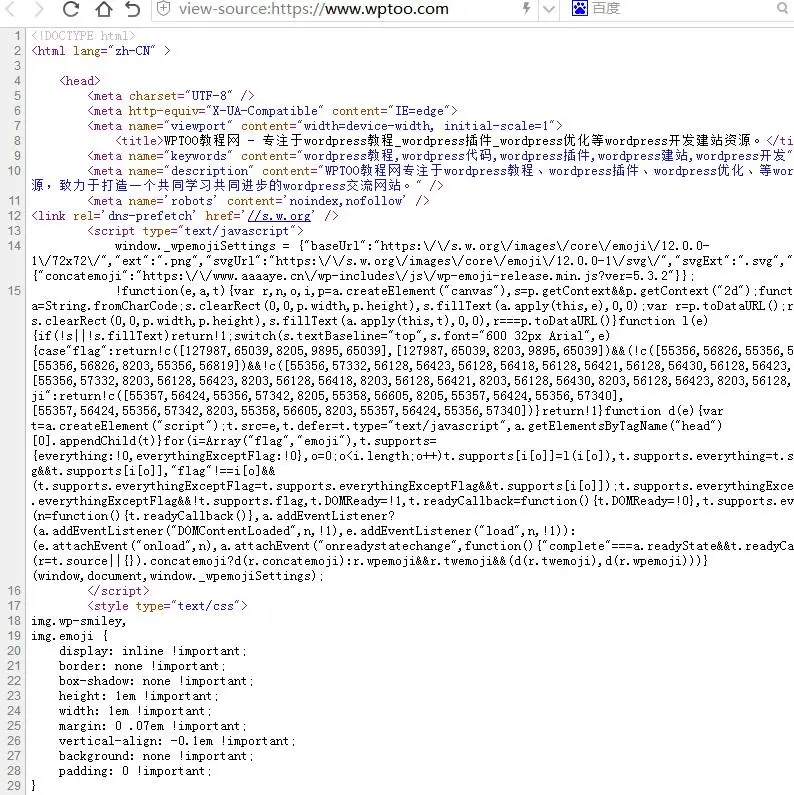Click the background: none !important line
This screenshot has height=795, width=794.
pos(156,756)
